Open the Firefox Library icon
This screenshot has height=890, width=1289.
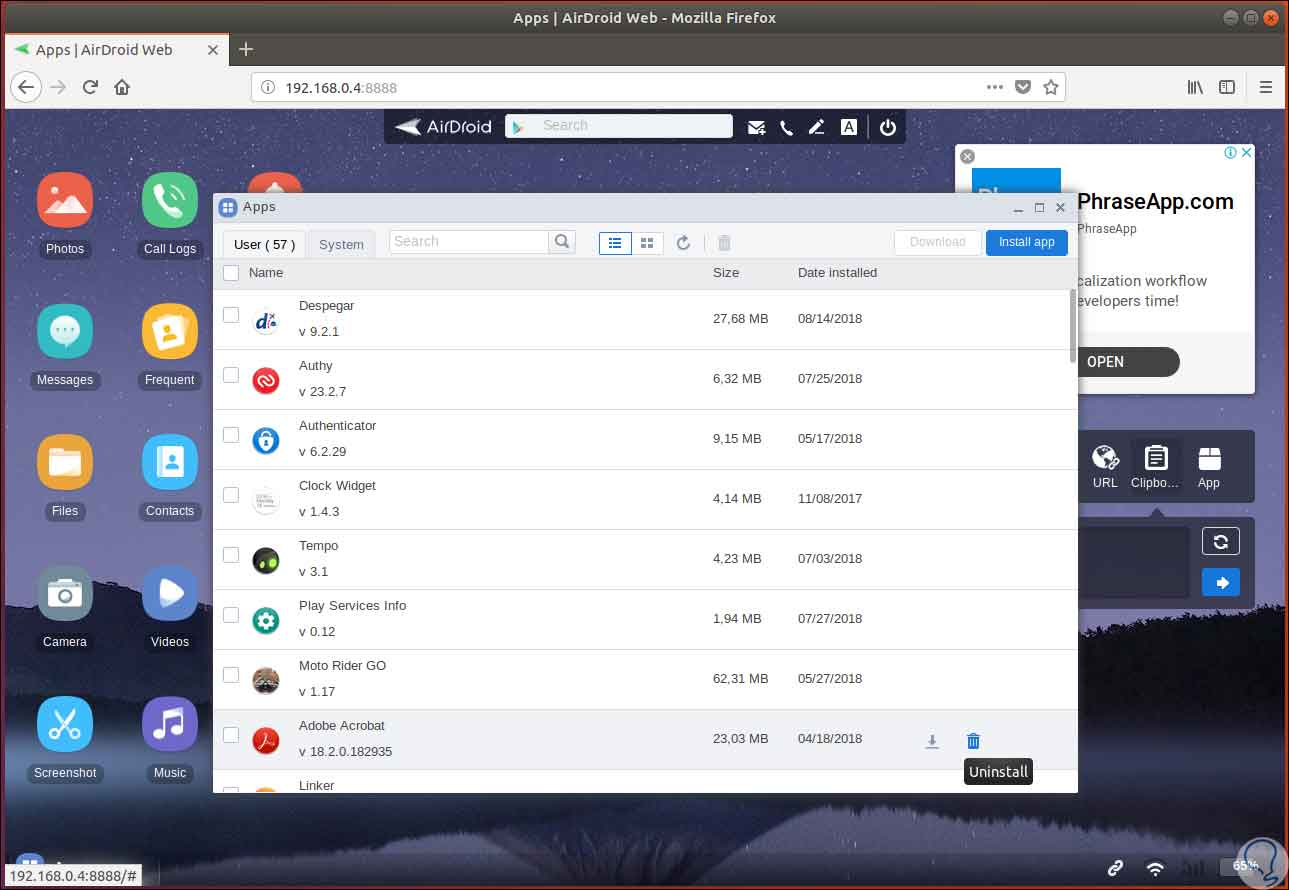point(1195,87)
